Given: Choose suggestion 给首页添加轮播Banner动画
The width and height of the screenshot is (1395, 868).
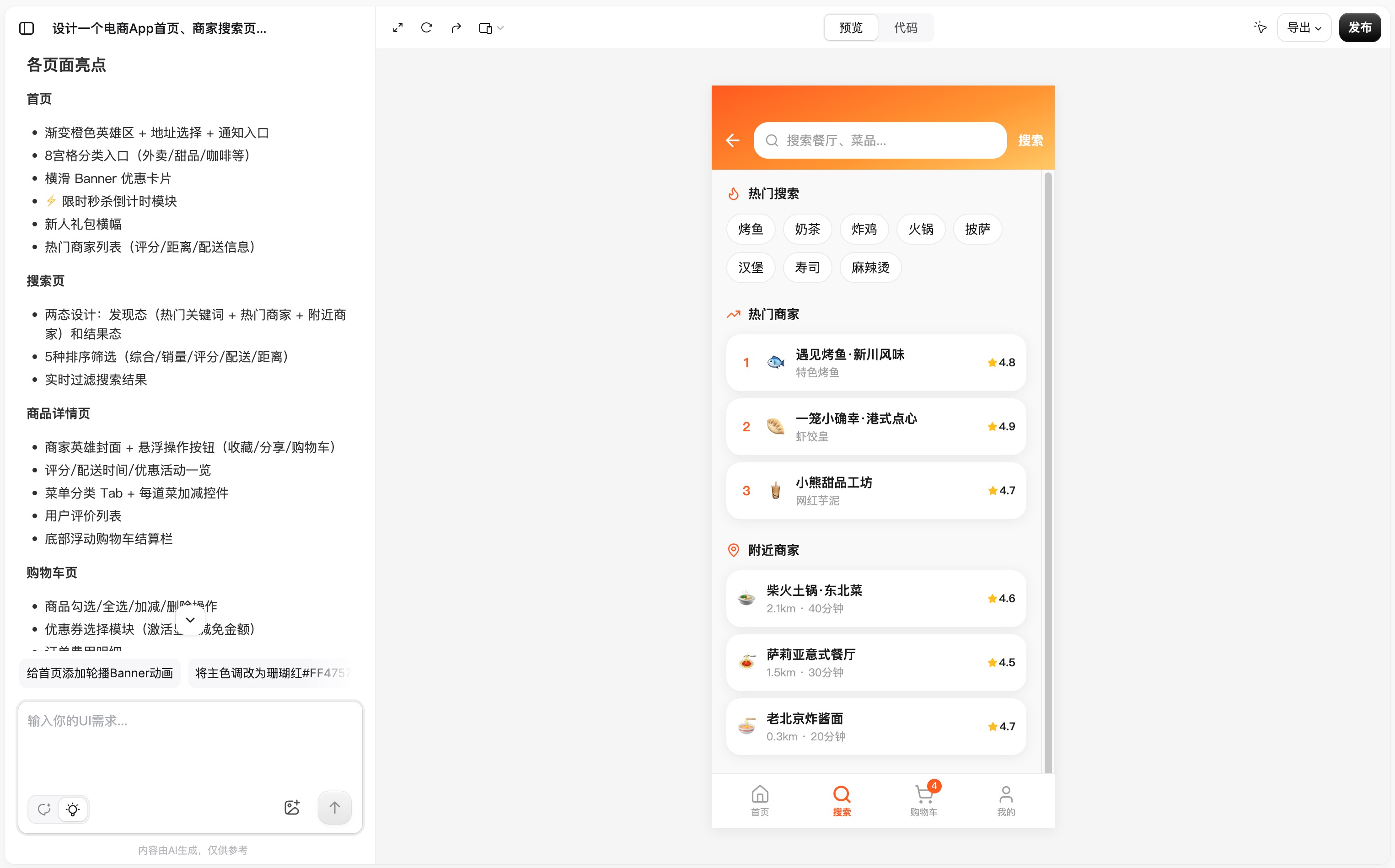Looking at the screenshot, I should (x=100, y=673).
